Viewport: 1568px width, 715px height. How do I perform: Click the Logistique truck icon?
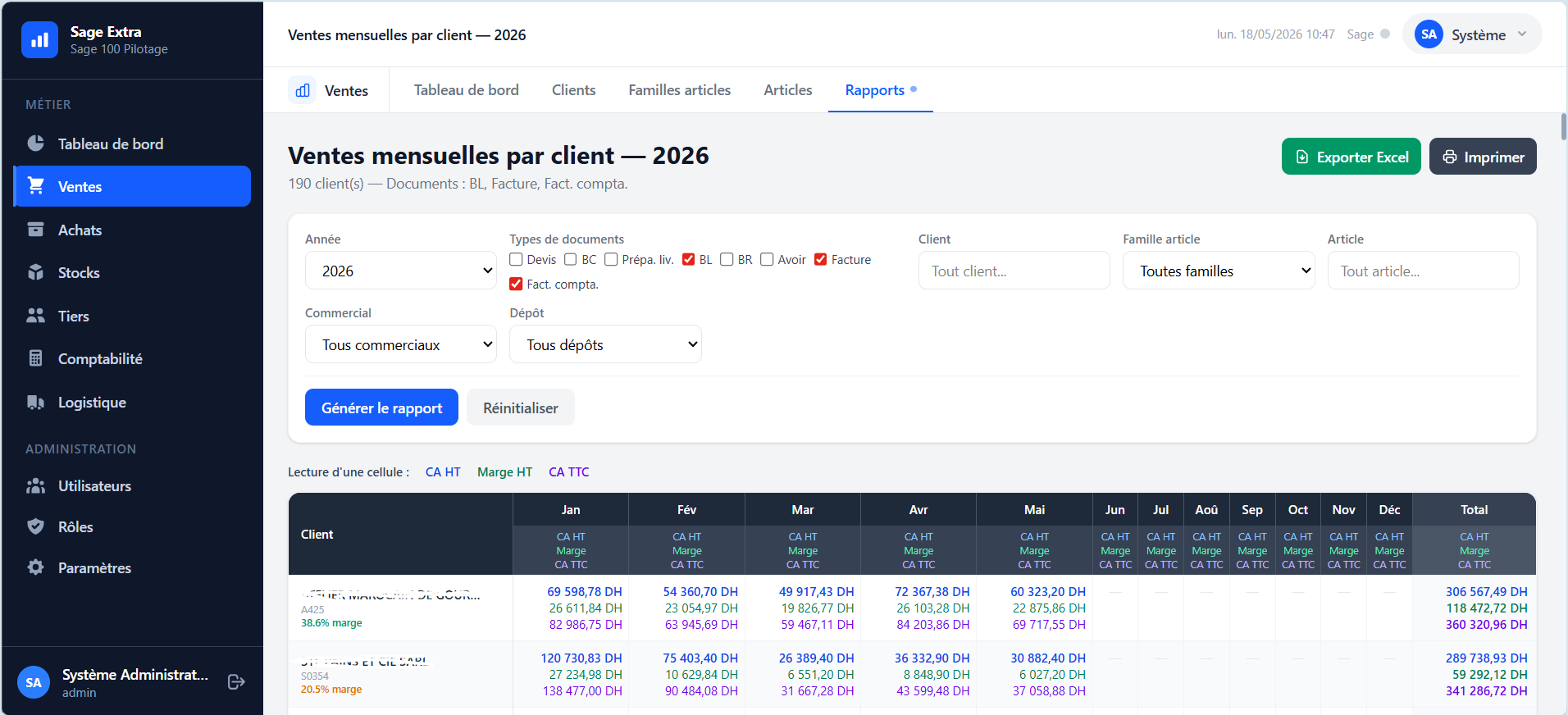tap(35, 402)
